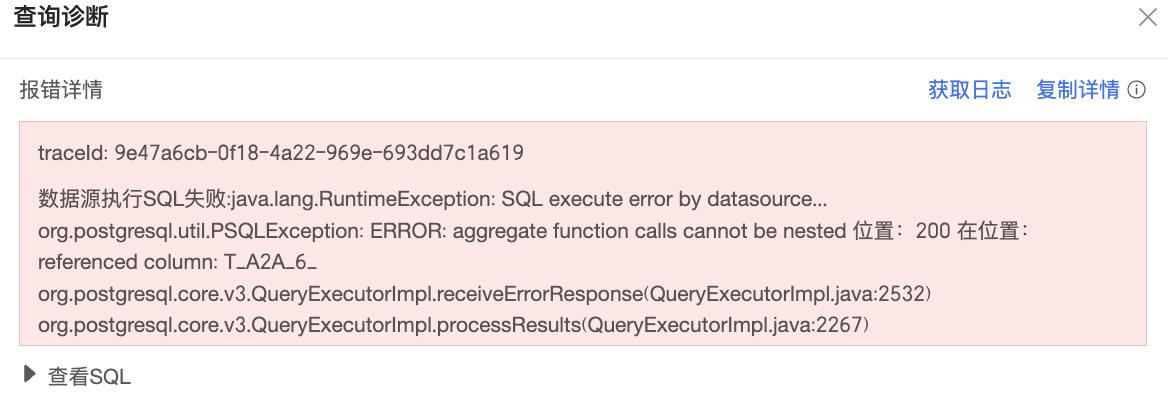Click the traceId label in error box
Image resolution: width=1168 pixels, height=404 pixels.
[72, 153]
